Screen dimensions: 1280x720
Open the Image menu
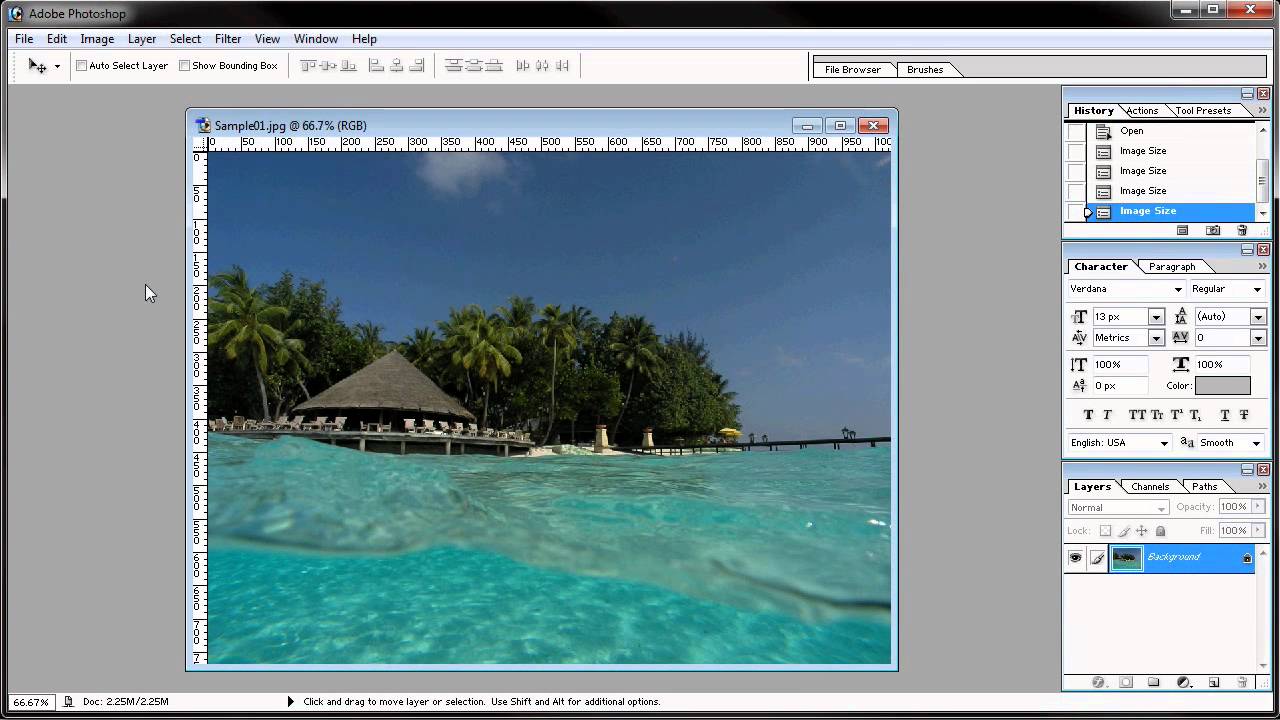97,39
